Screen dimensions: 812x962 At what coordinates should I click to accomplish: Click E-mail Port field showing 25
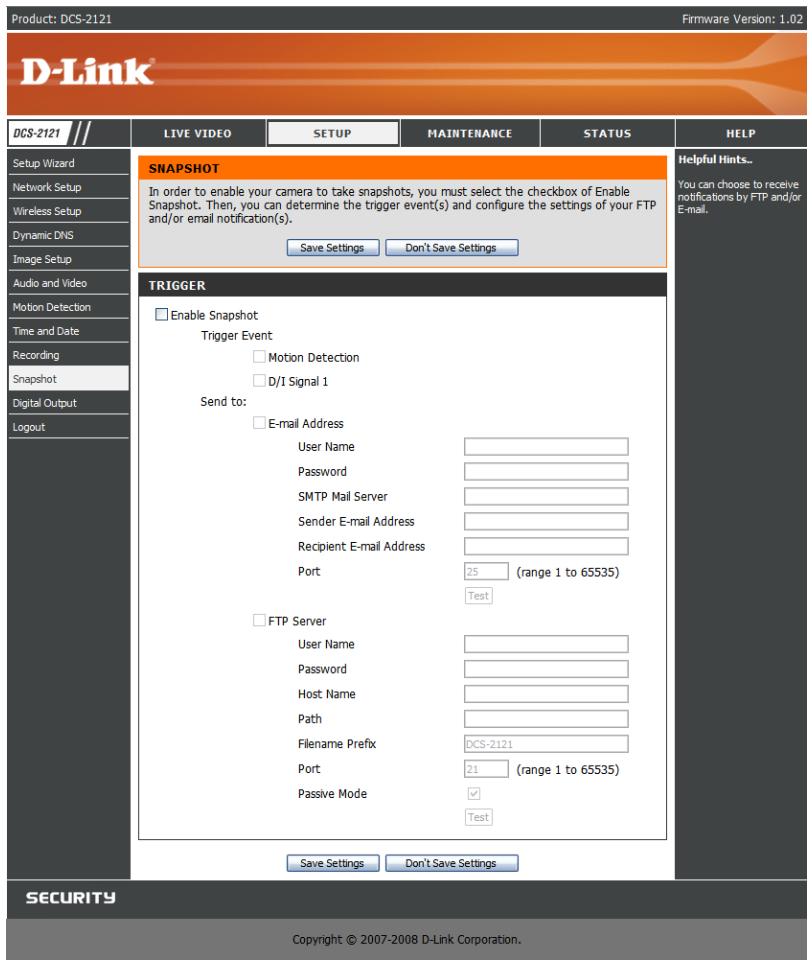[486, 571]
